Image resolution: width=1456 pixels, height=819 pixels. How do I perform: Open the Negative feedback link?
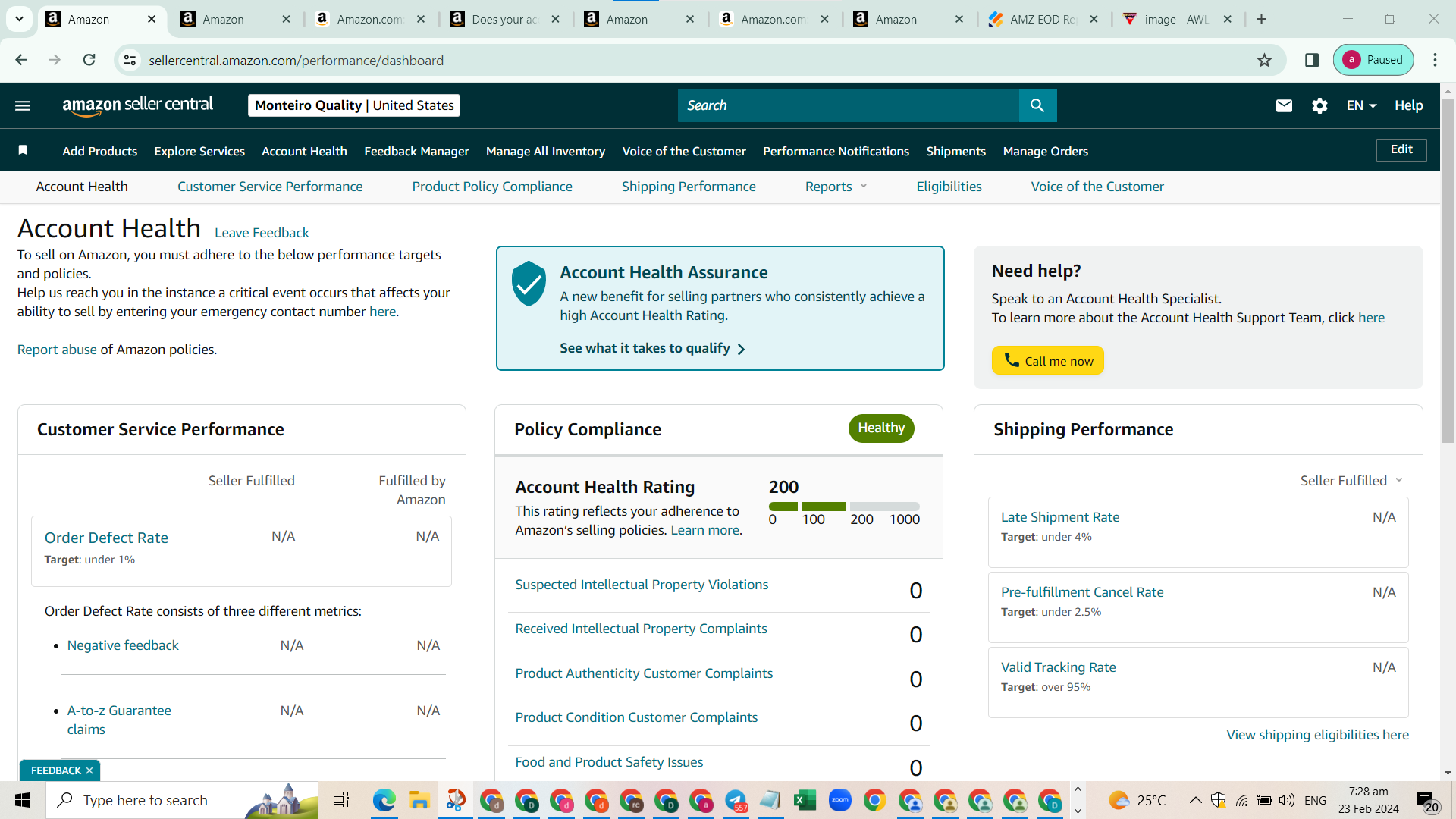(x=123, y=645)
